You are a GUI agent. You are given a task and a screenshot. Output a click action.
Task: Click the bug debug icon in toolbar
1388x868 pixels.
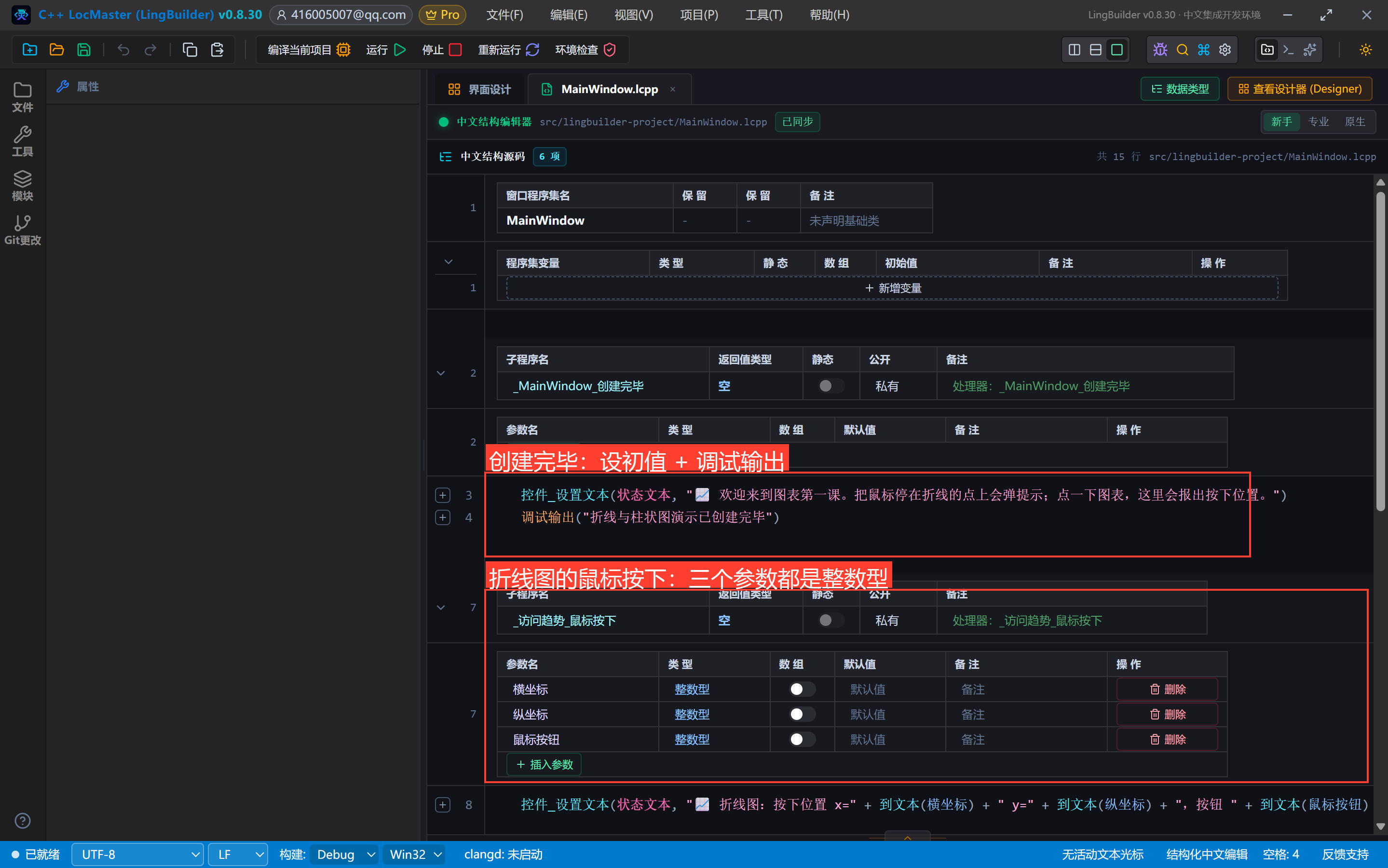tap(1160, 50)
